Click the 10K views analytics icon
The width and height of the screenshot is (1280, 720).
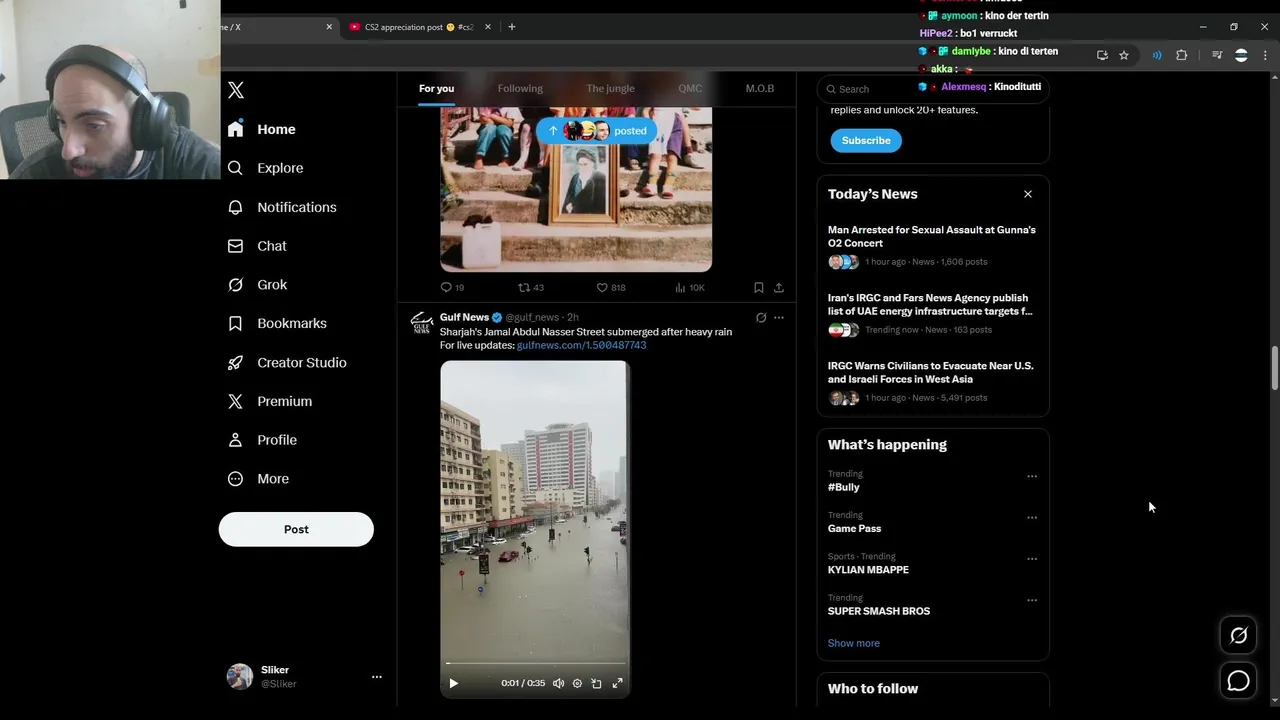(680, 288)
